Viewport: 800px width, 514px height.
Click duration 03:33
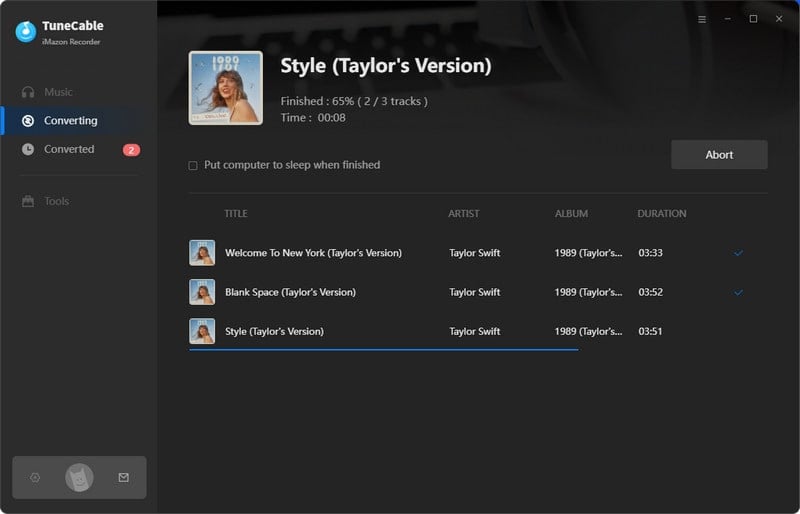coord(651,253)
